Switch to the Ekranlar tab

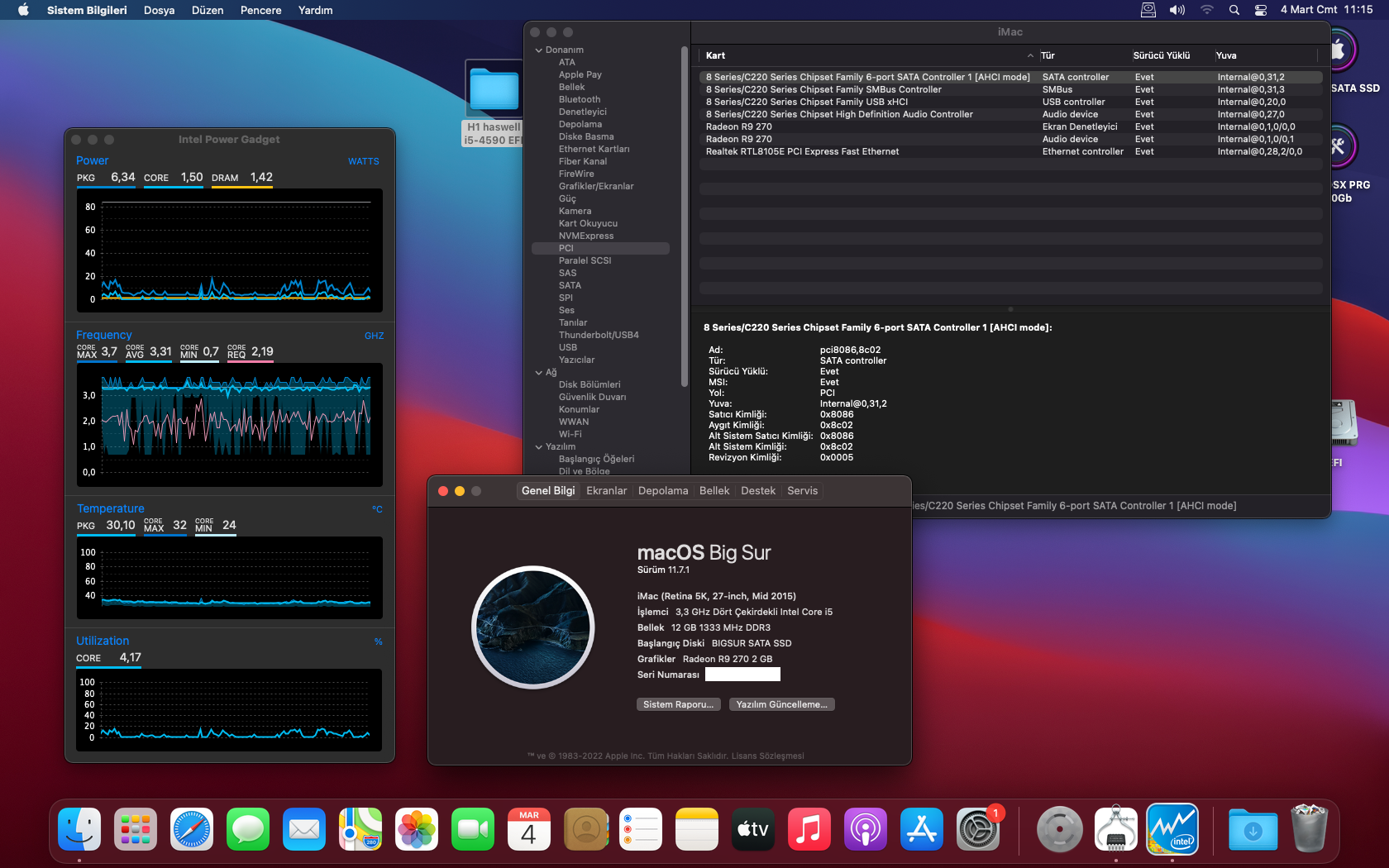(606, 491)
